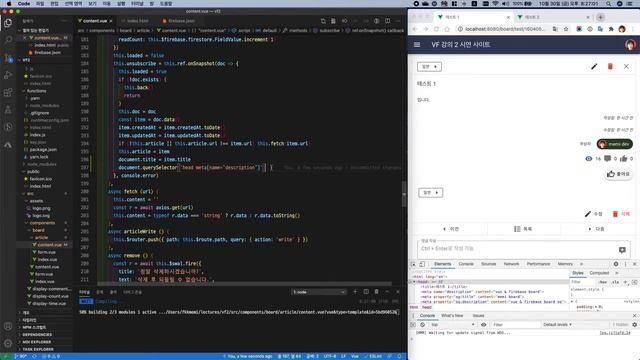Select the Network tab in DevTools
The height and width of the screenshot is (360, 640).
pyautogui.click(x=511, y=264)
